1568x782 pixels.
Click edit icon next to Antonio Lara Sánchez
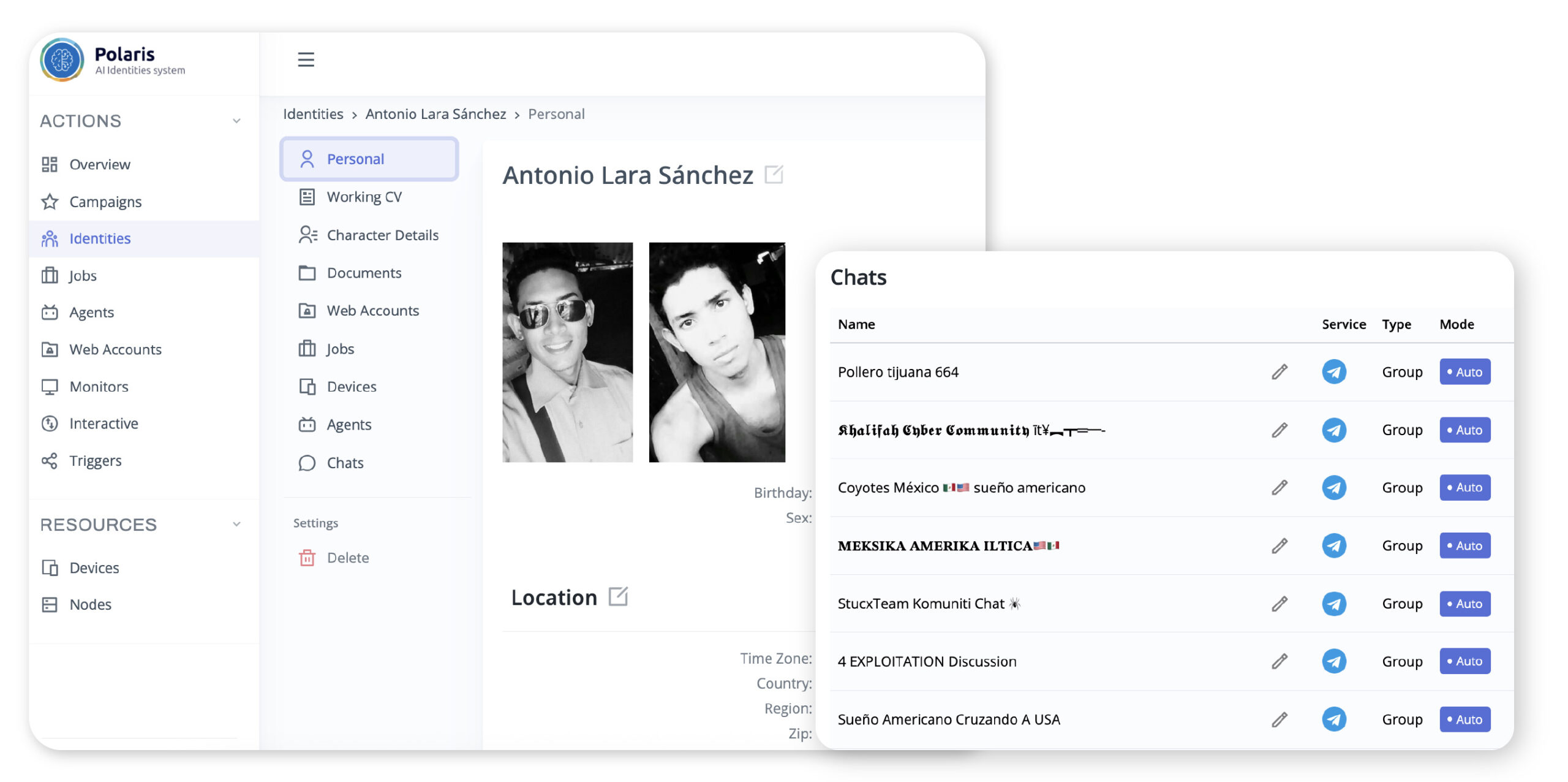click(x=774, y=175)
